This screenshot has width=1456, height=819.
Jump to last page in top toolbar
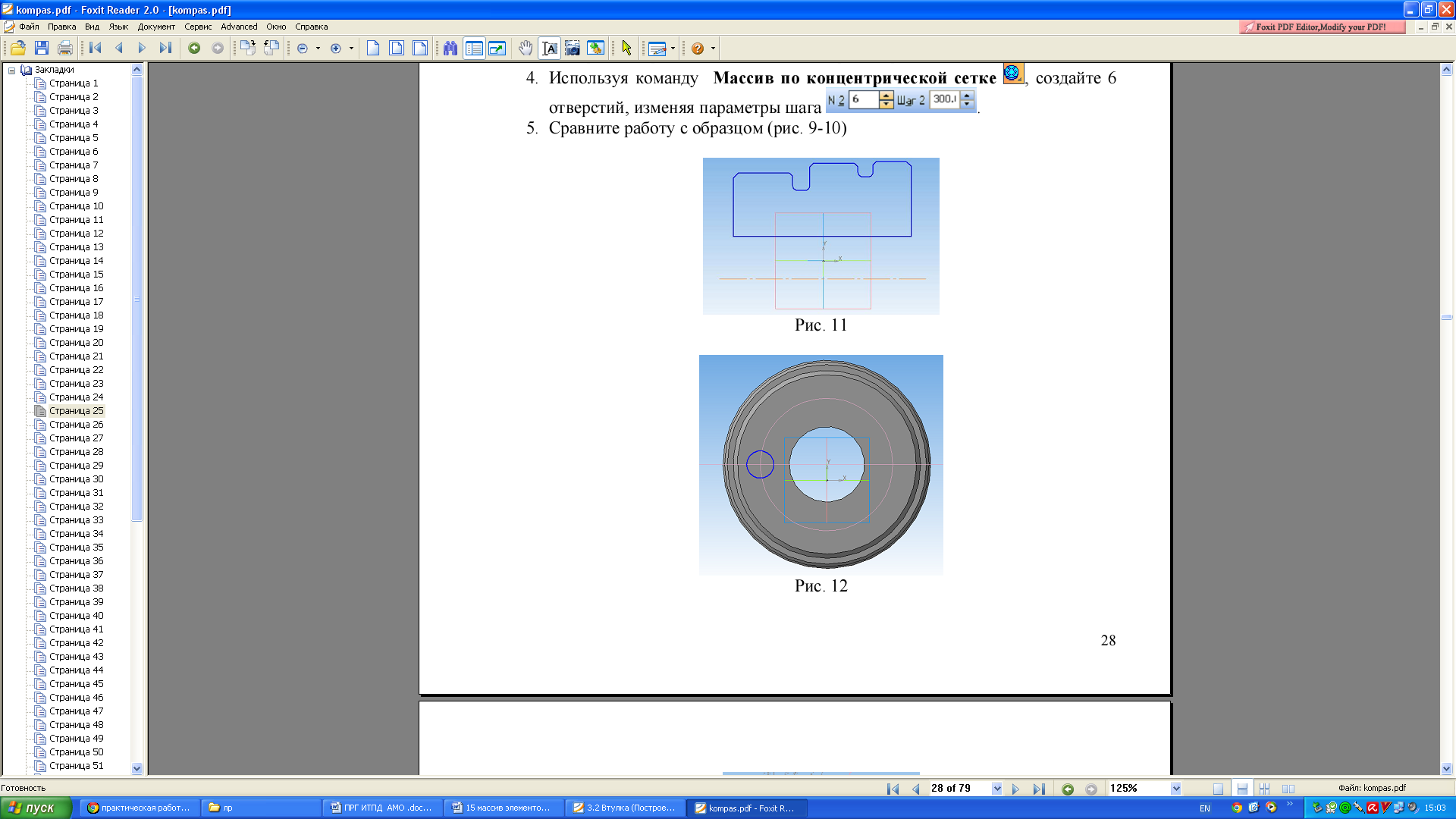[x=165, y=49]
